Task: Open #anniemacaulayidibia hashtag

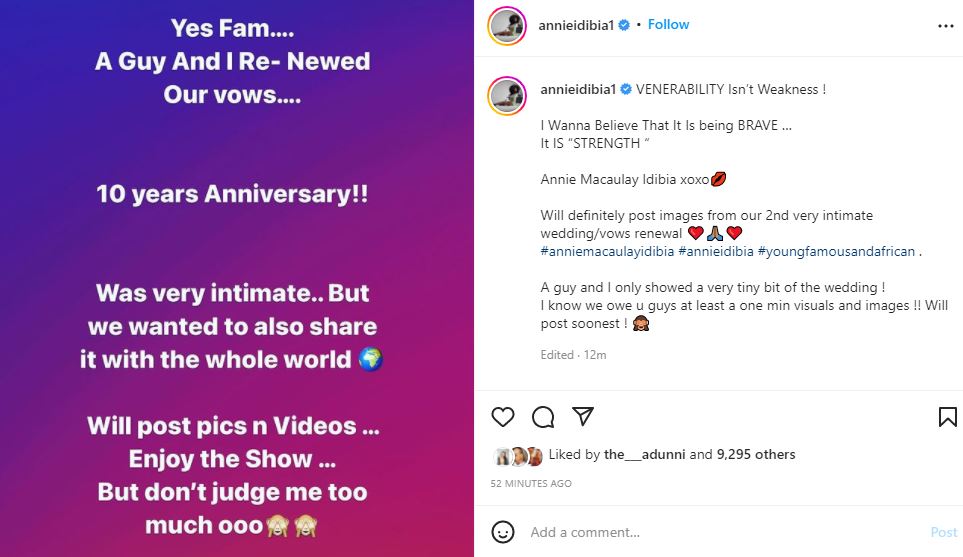Action: [x=606, y=251]
